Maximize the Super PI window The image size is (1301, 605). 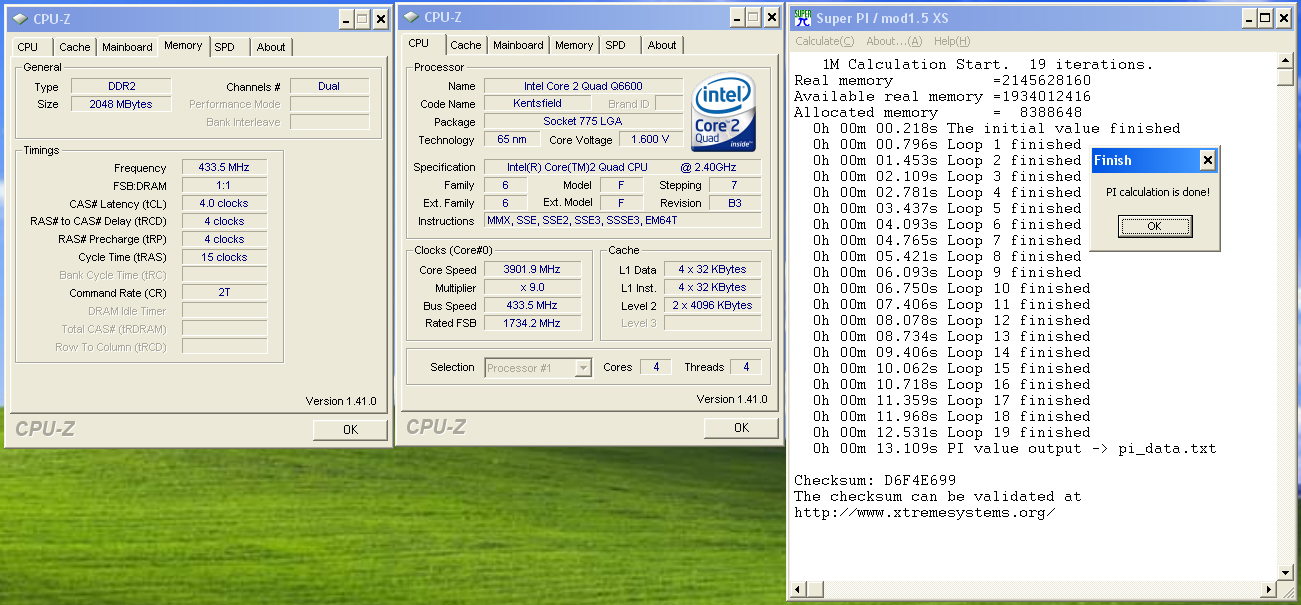pos(1266,18)
